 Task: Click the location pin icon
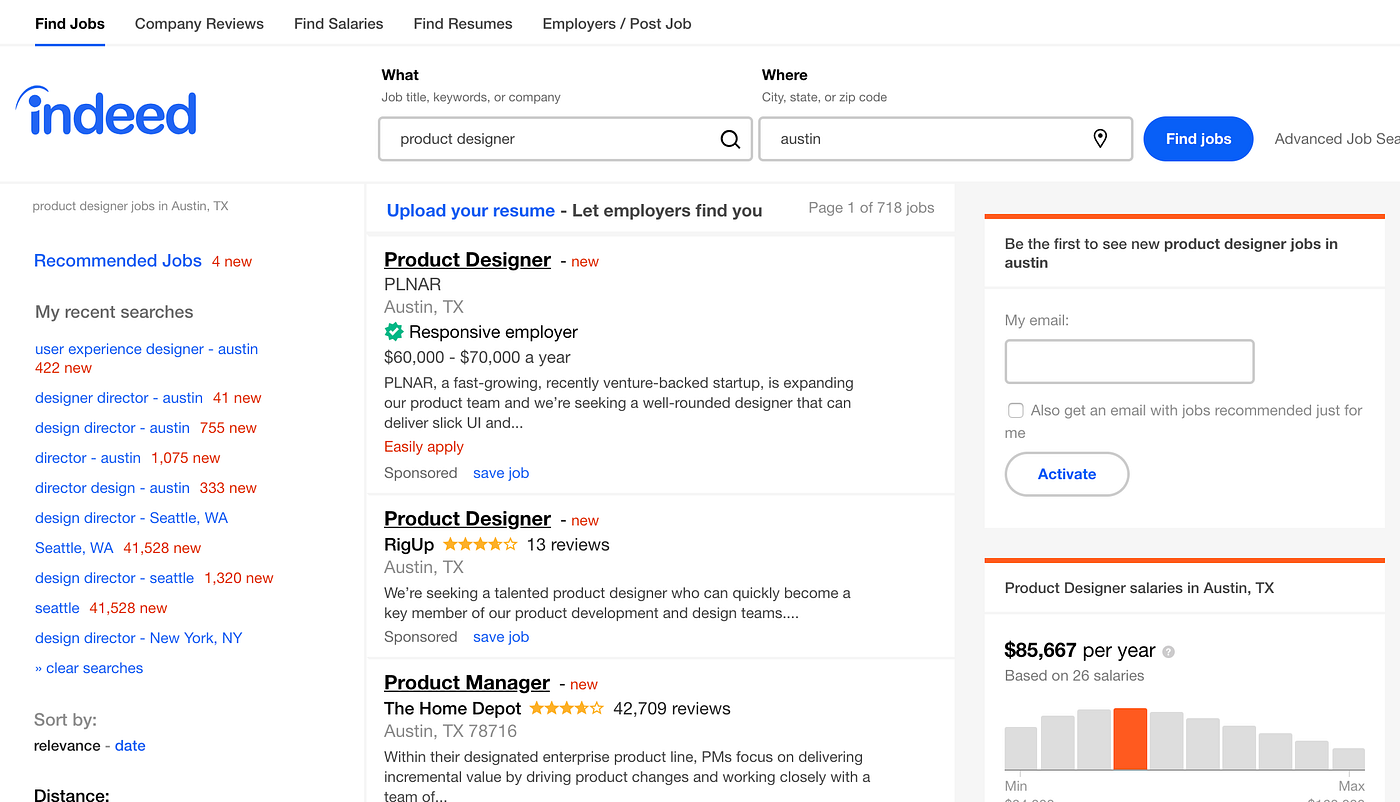(x=1100, y=139)
